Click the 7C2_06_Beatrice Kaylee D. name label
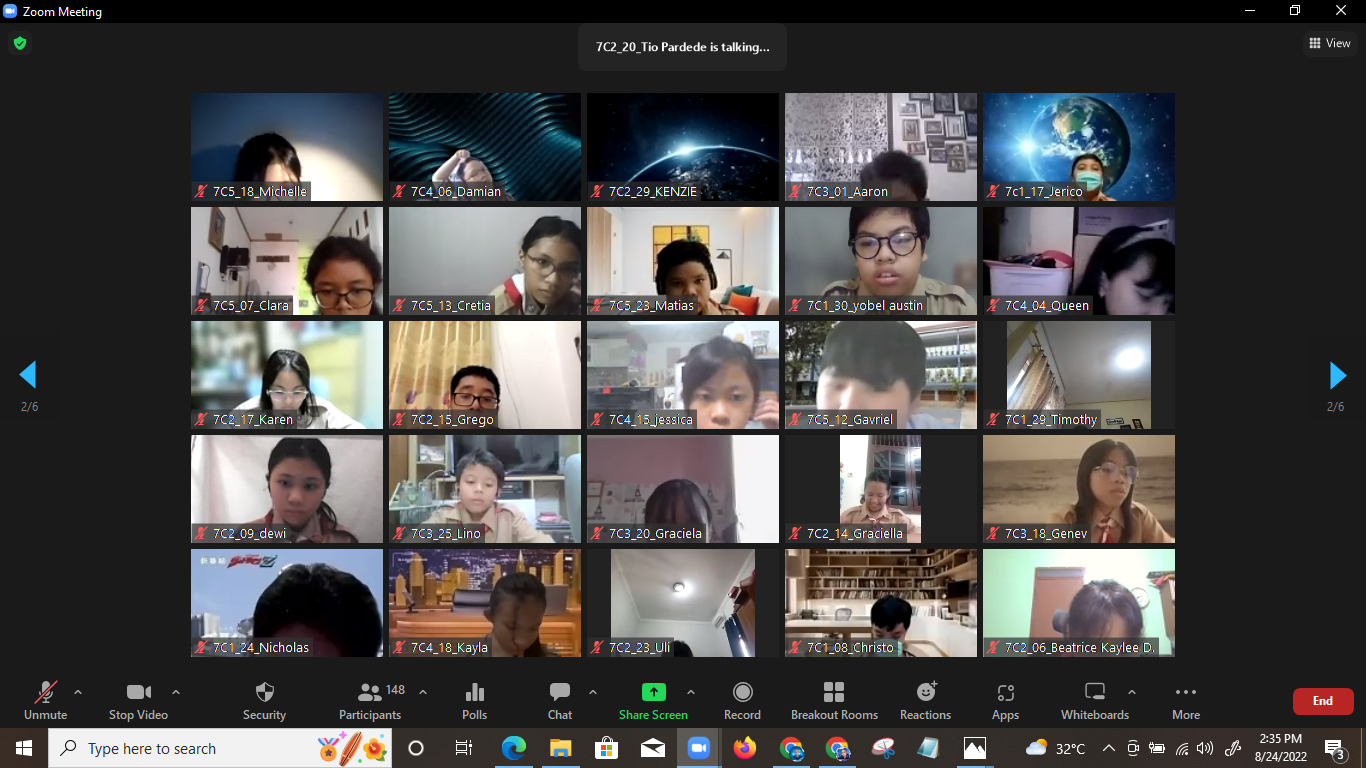Viewport: 1366px width, 768px height. point(1080,647)
